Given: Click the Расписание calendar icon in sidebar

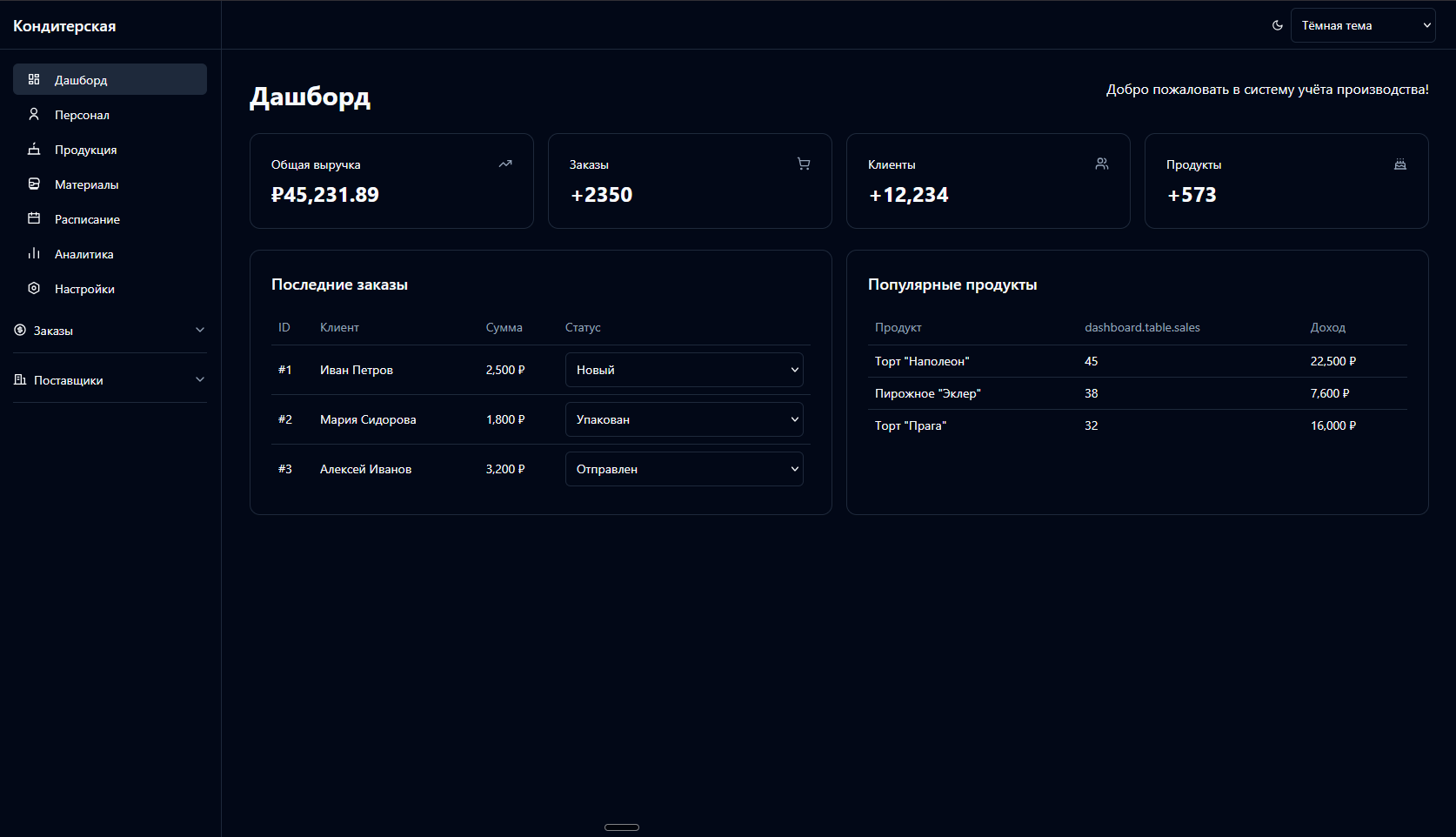Looking at the screenshot, I should 34,218.
